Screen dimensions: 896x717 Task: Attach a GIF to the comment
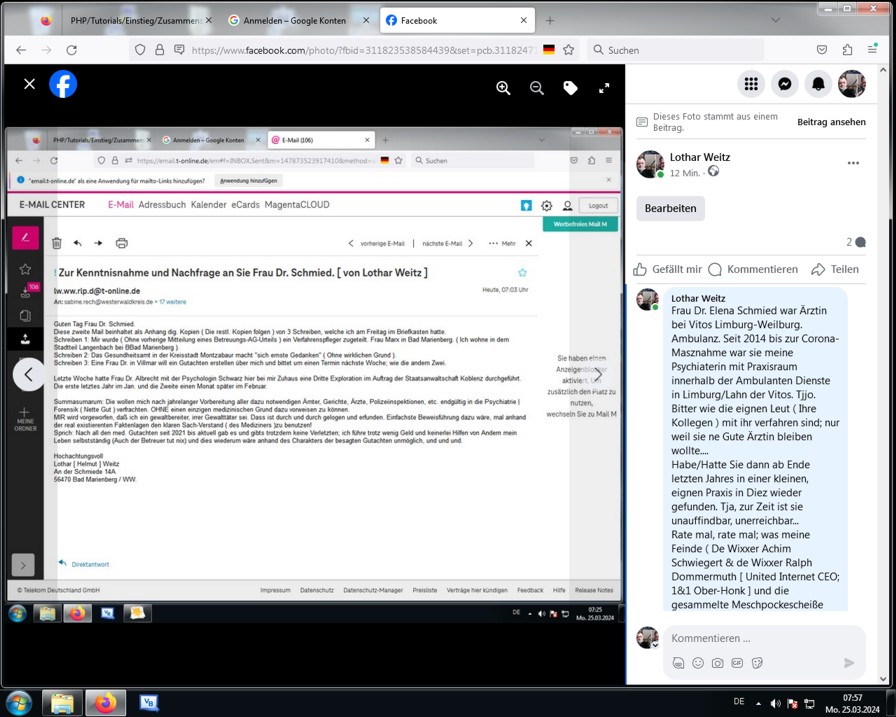point(737,663)
